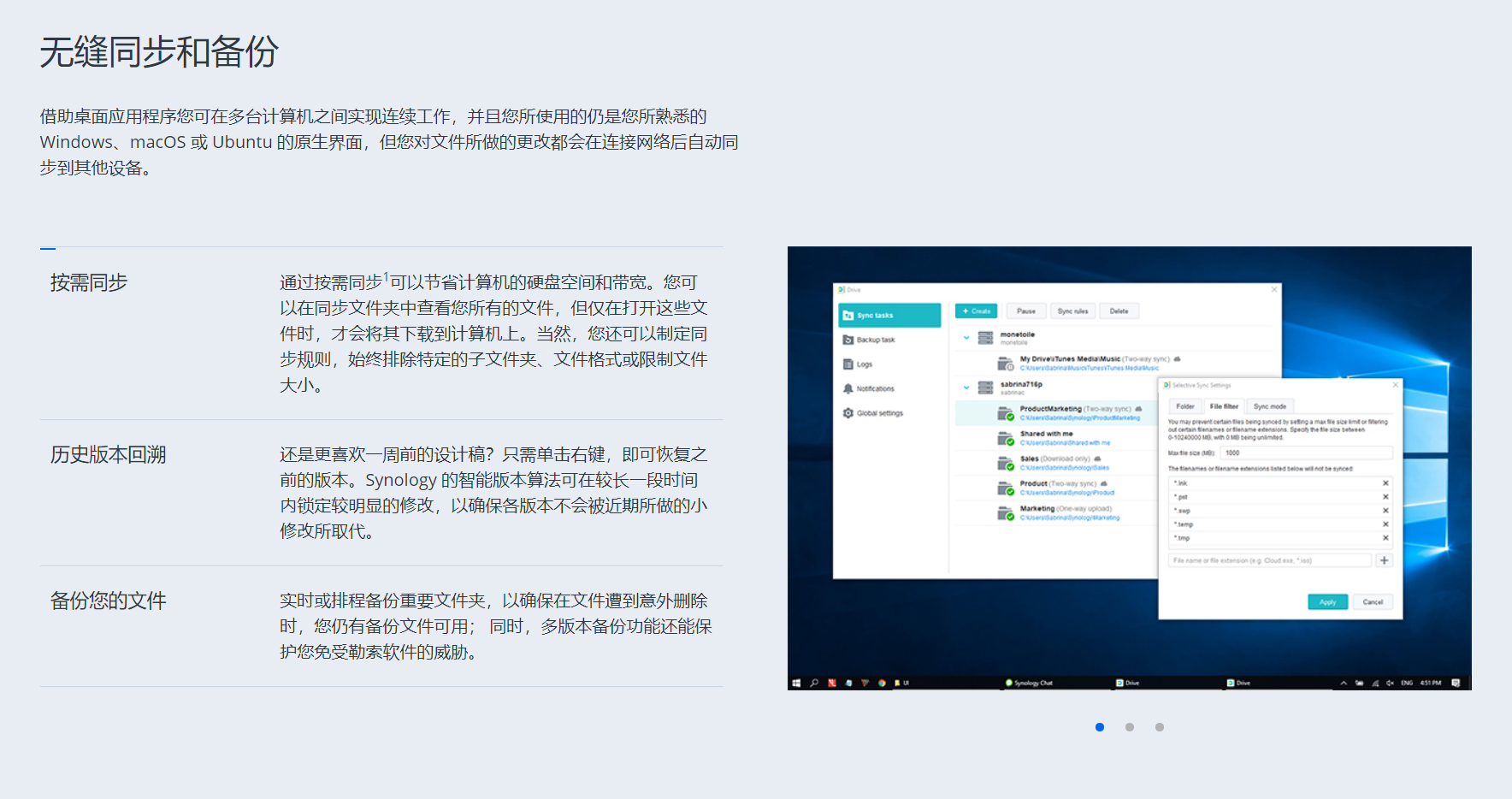The image size is (1512, 799).
Task: Show second carousel slide dot
Action: pos(1130,727)
